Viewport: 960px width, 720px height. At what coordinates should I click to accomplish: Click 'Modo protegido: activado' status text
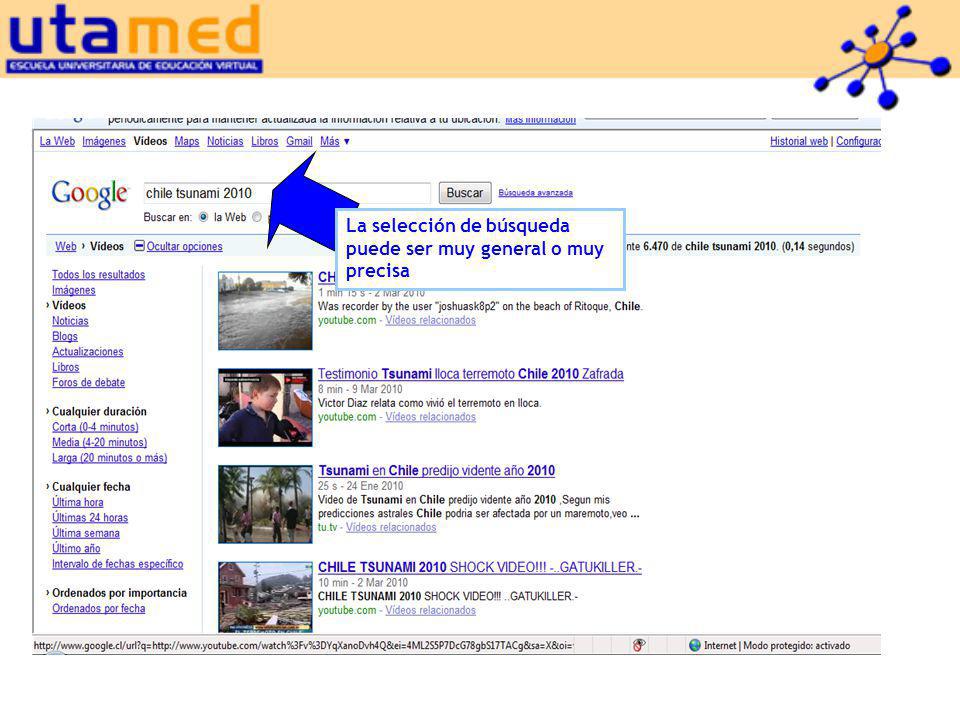pos(797,645)
